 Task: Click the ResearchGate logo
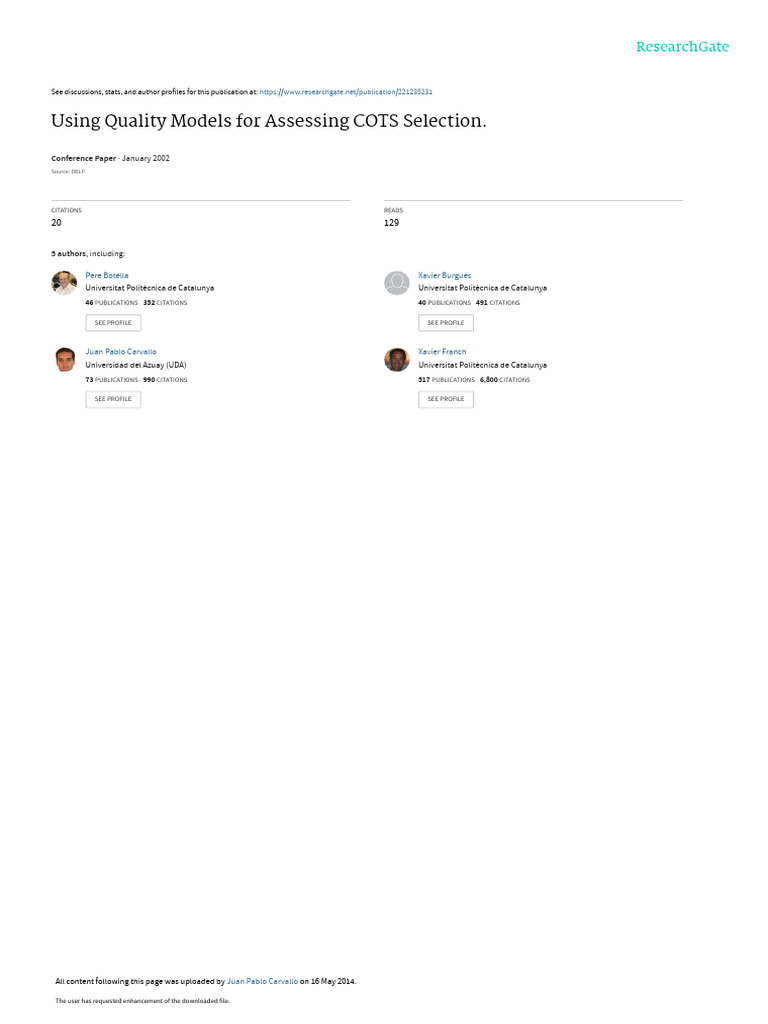pyautogui.click(x=682, y=47)
